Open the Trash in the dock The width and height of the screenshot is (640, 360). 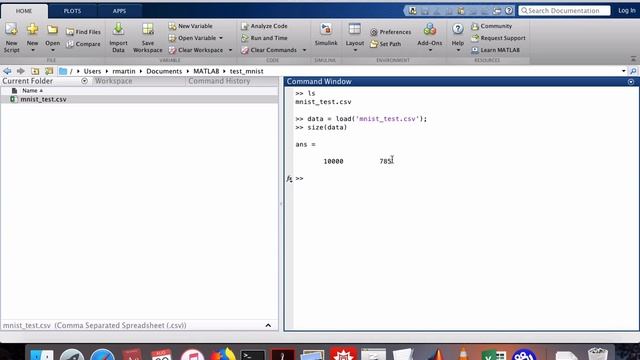coord(598,354)
